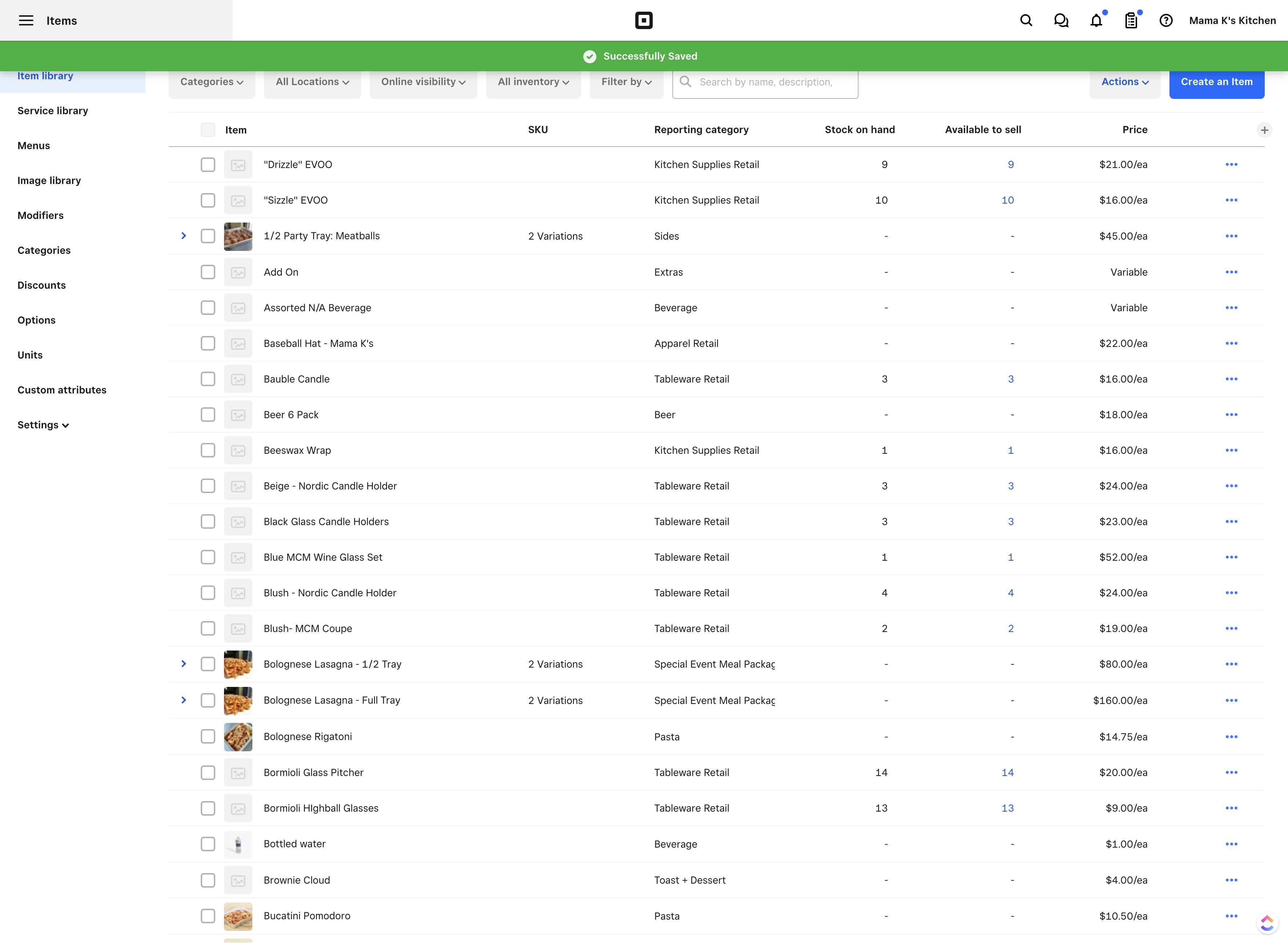Check the notifications bell icon
This screenshot has width=1288, height=944.
pos(1096,20)
